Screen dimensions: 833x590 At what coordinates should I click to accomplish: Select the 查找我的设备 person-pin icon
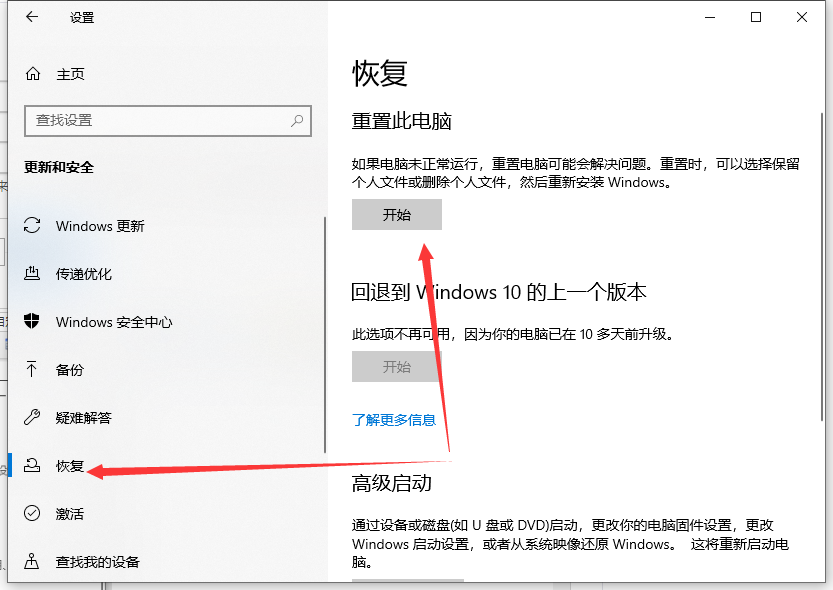pos(33,562)
